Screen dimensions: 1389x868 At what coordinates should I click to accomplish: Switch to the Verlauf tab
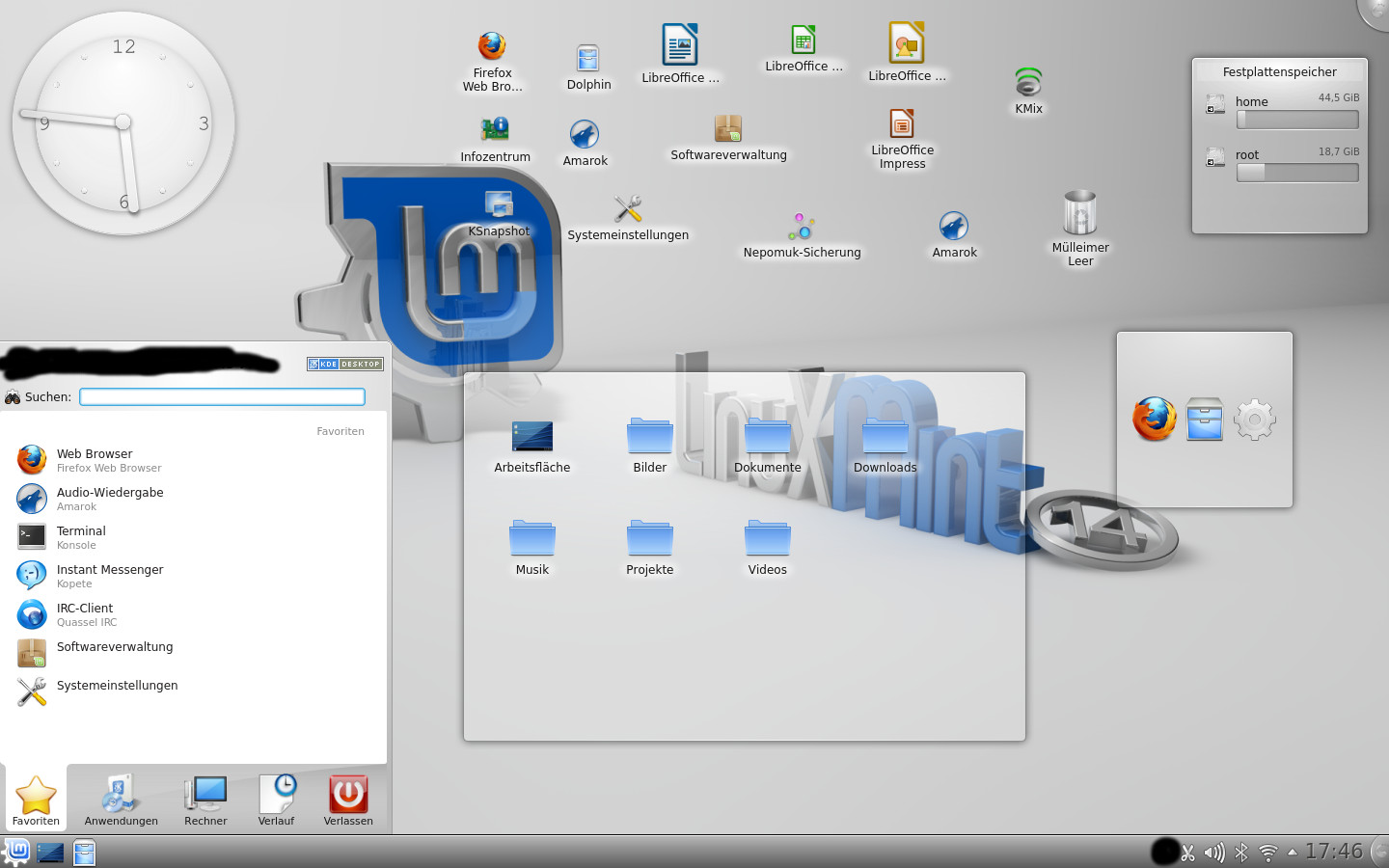click(x=276, y=800)
